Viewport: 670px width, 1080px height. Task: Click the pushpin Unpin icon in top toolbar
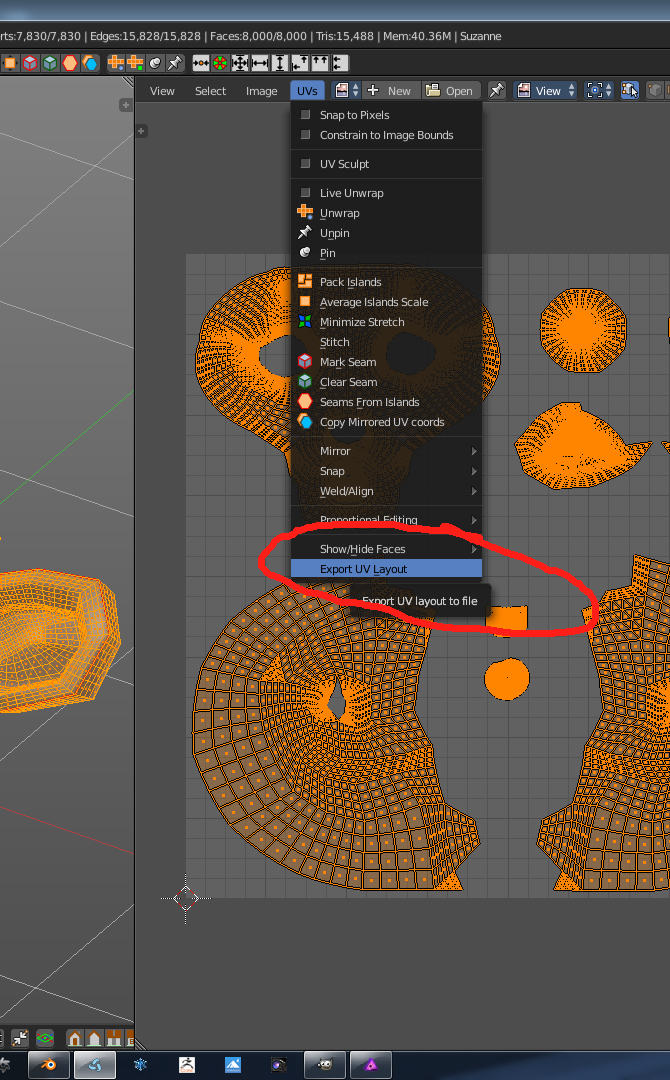175,63
